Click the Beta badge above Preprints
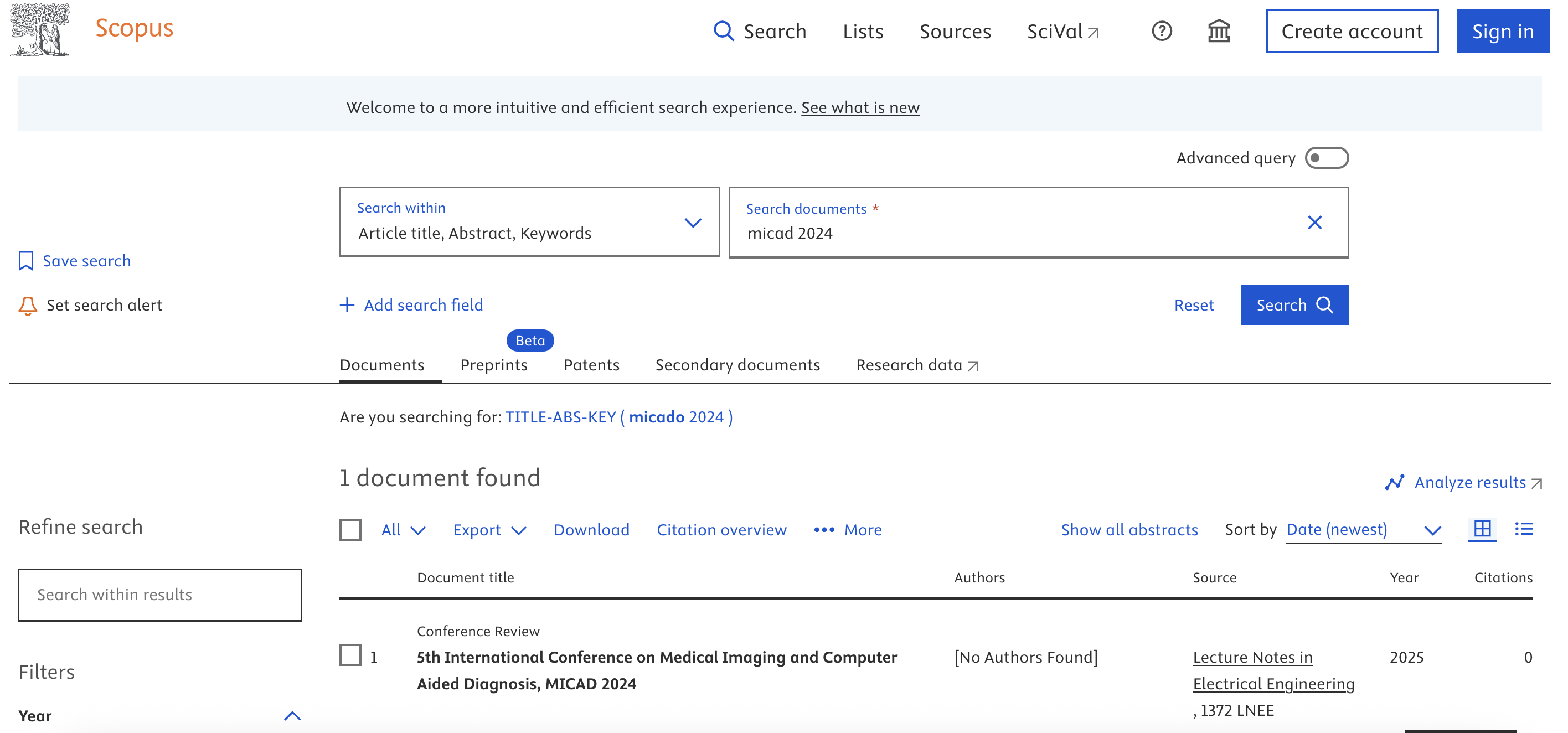Screen dimensions: 1568x733 tap(530, 340)
